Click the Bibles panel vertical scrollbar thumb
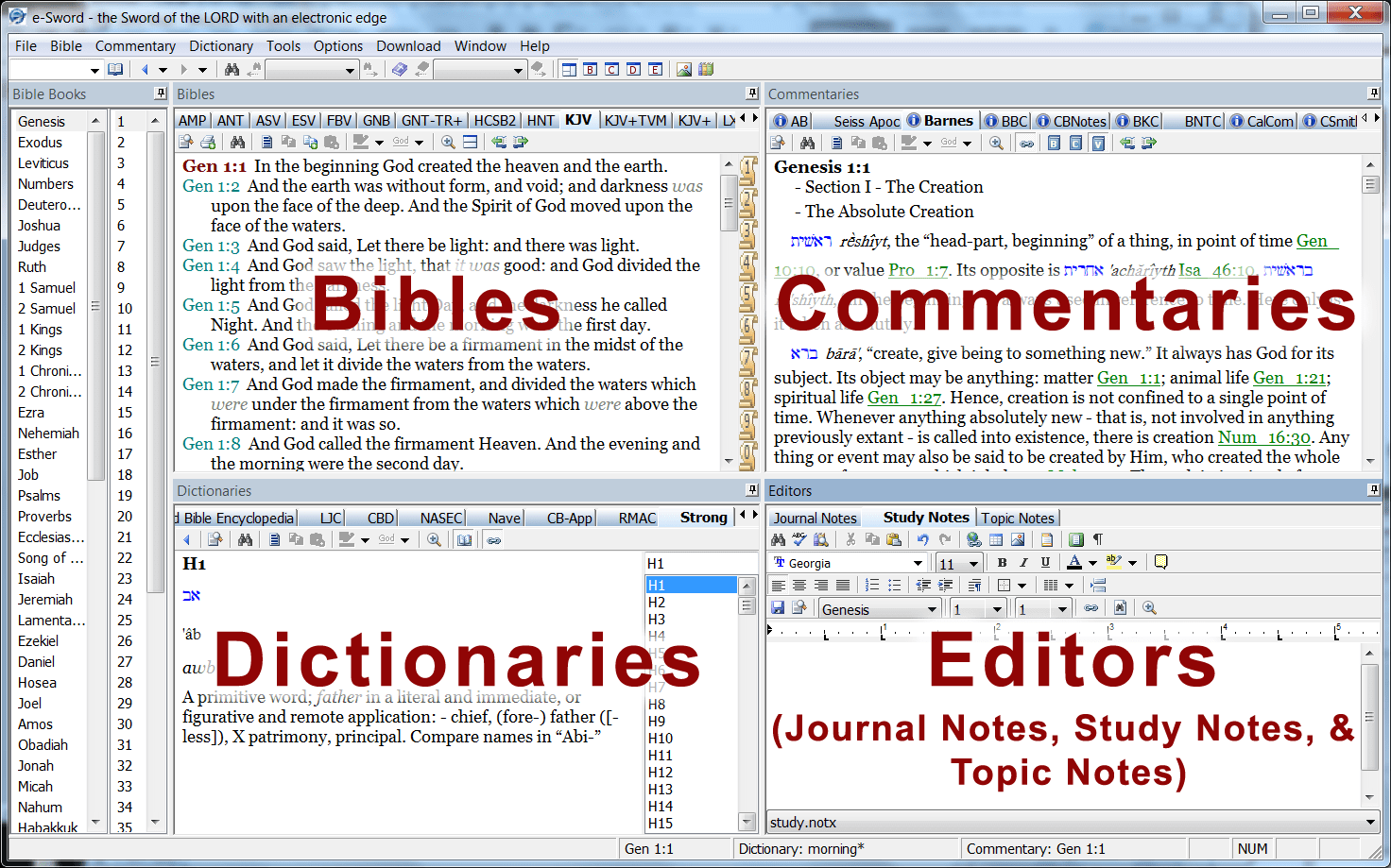Screen dimensions: 1391x868 729,203
